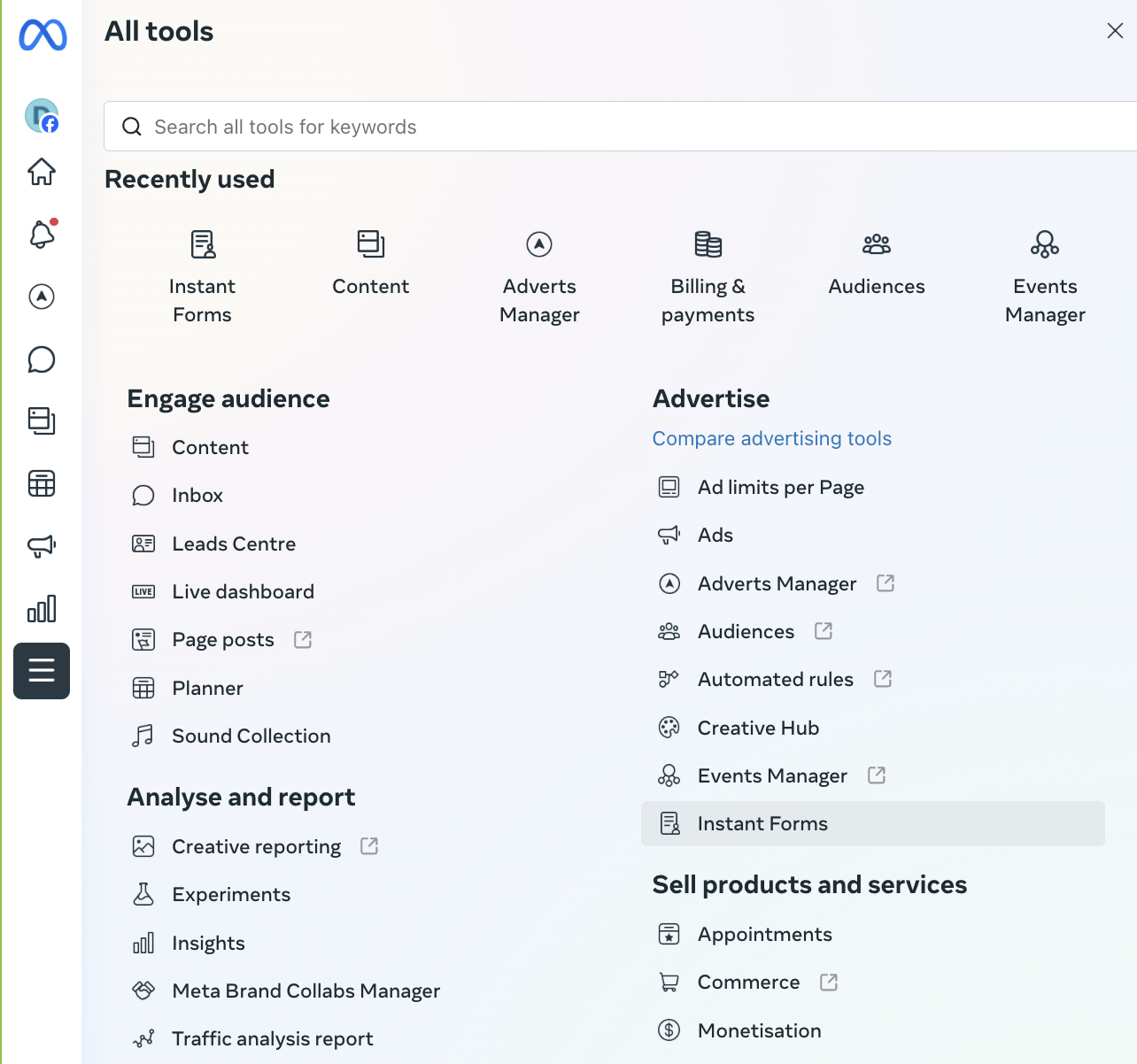Open Creative Hub in Advertise list
Image resolution: width=1137 pixels, height=1064 pixels.
pos(758,729)
